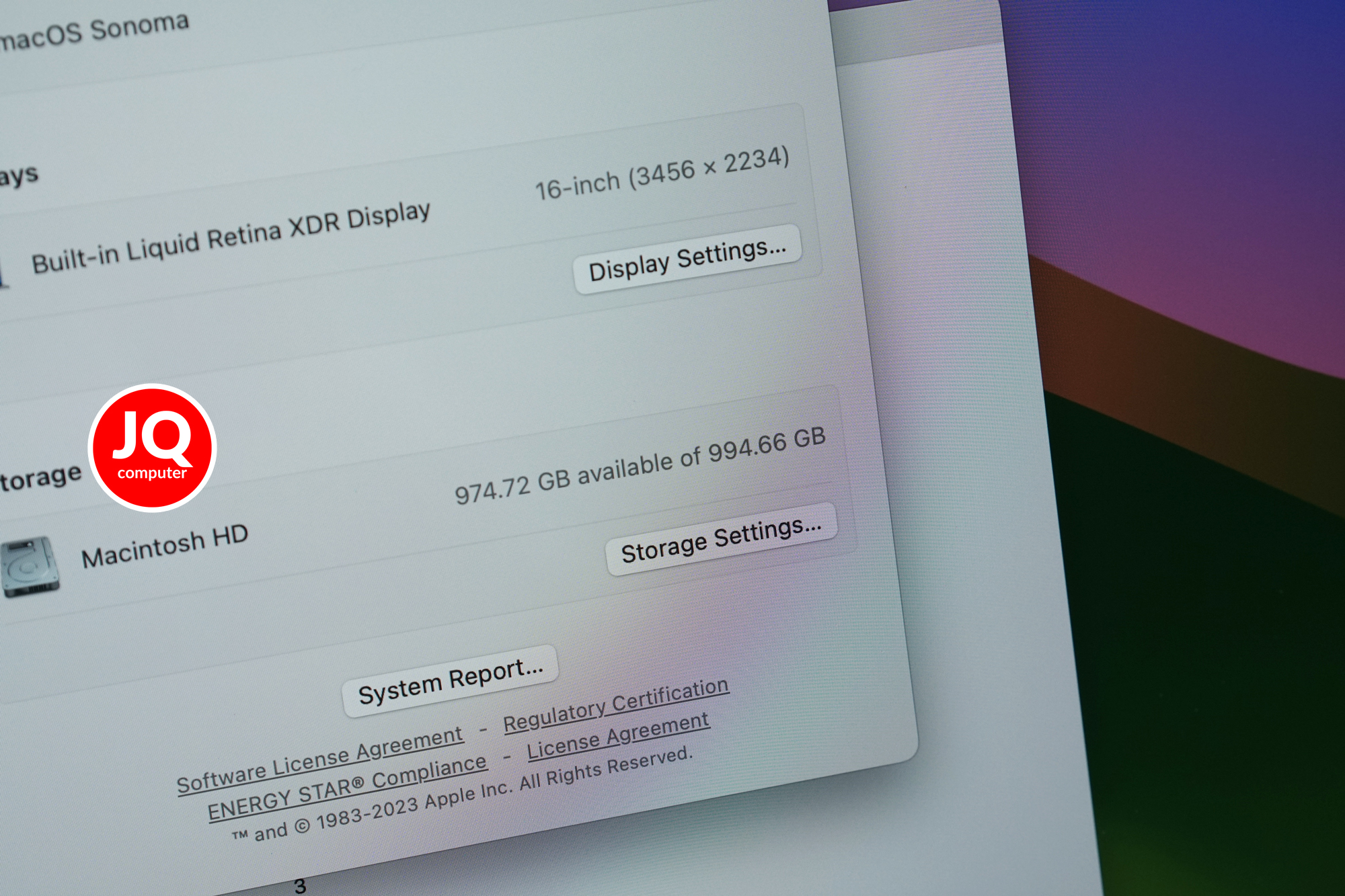The height and width of the screenshot is (896, 1345).
Task: Click the macOS Sonoma label
Action: (x=94, y=32)
